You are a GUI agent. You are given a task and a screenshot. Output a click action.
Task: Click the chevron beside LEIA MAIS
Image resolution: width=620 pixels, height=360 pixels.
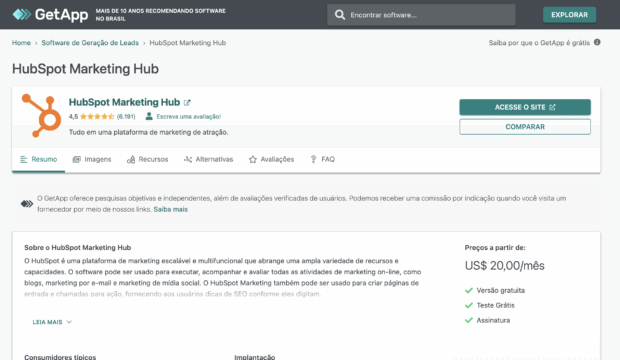pos(69,322)
